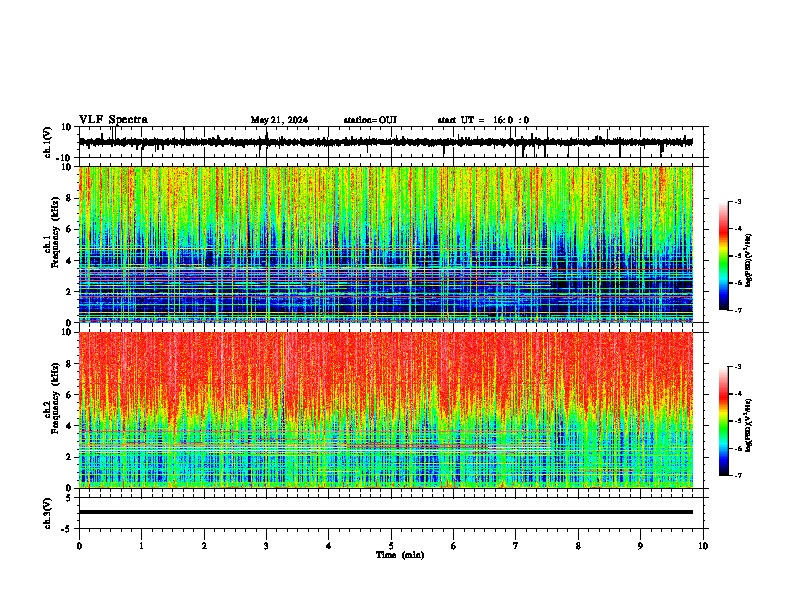Click the ch.1 'Frequency (kHz)' axis label
This screenshot has height=612, width=792.
pos(55,233)
